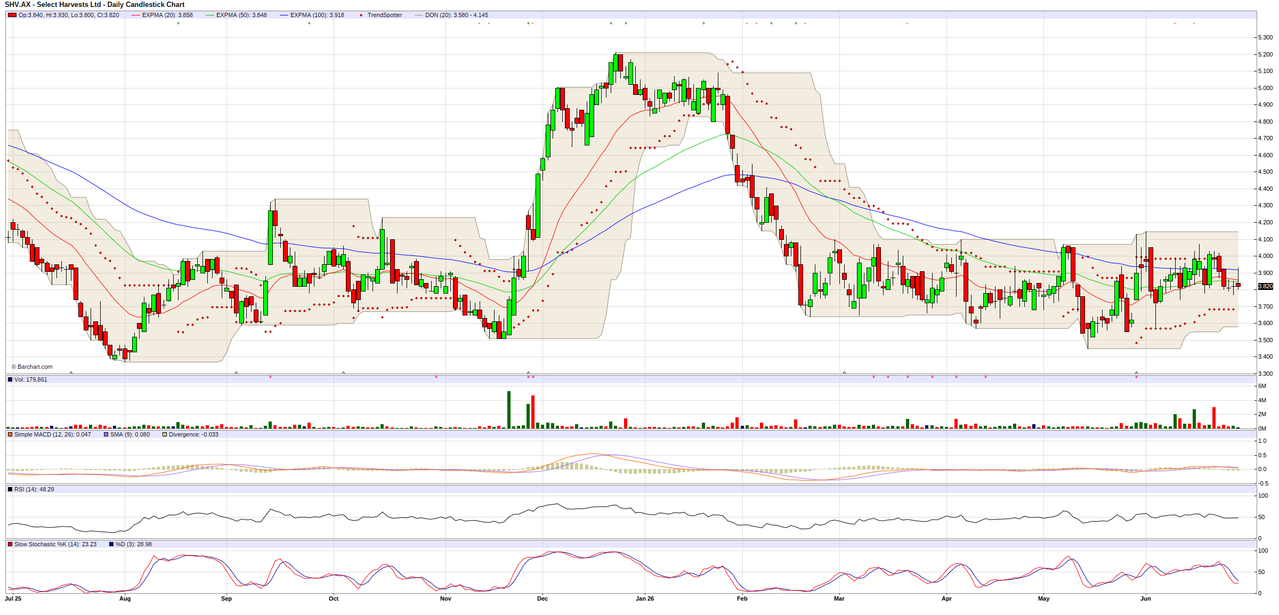Click the 'Jul 25' date axis label
The image size is (1279, 615).
(14, 597)
